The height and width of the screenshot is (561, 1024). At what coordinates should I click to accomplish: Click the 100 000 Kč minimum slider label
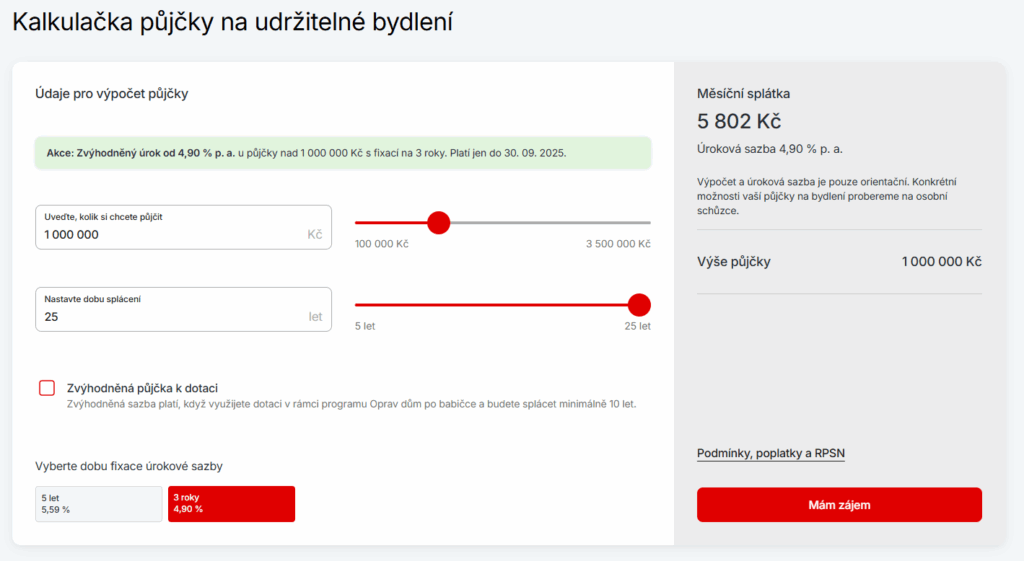tap(382, 244)
